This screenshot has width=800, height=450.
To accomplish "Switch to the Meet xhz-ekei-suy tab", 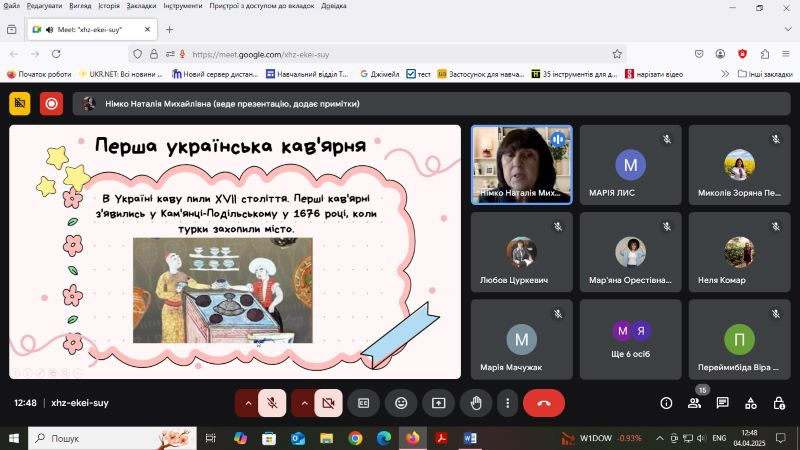I will 92,30.
